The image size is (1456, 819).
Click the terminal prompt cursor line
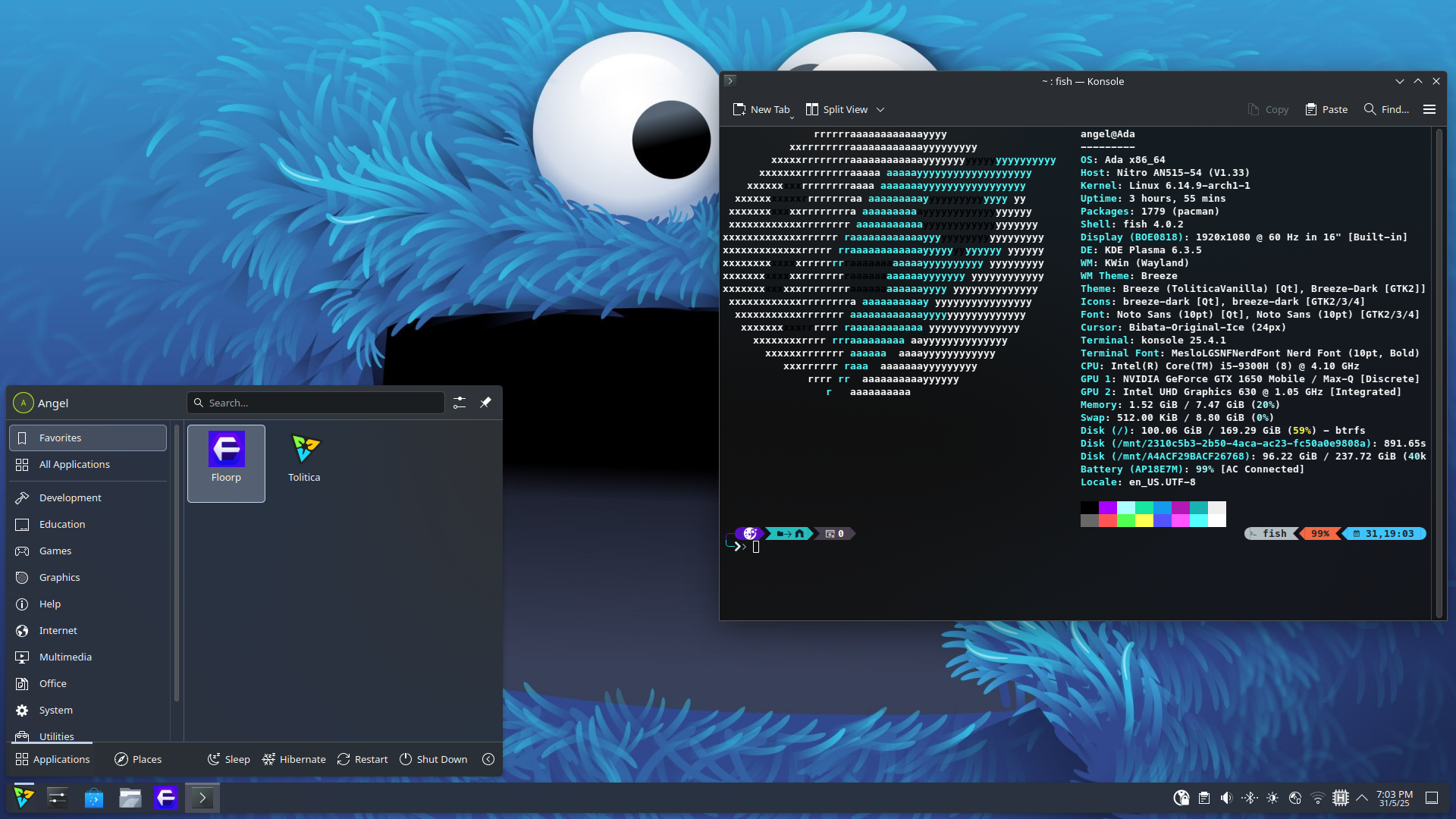coord(756,547)
